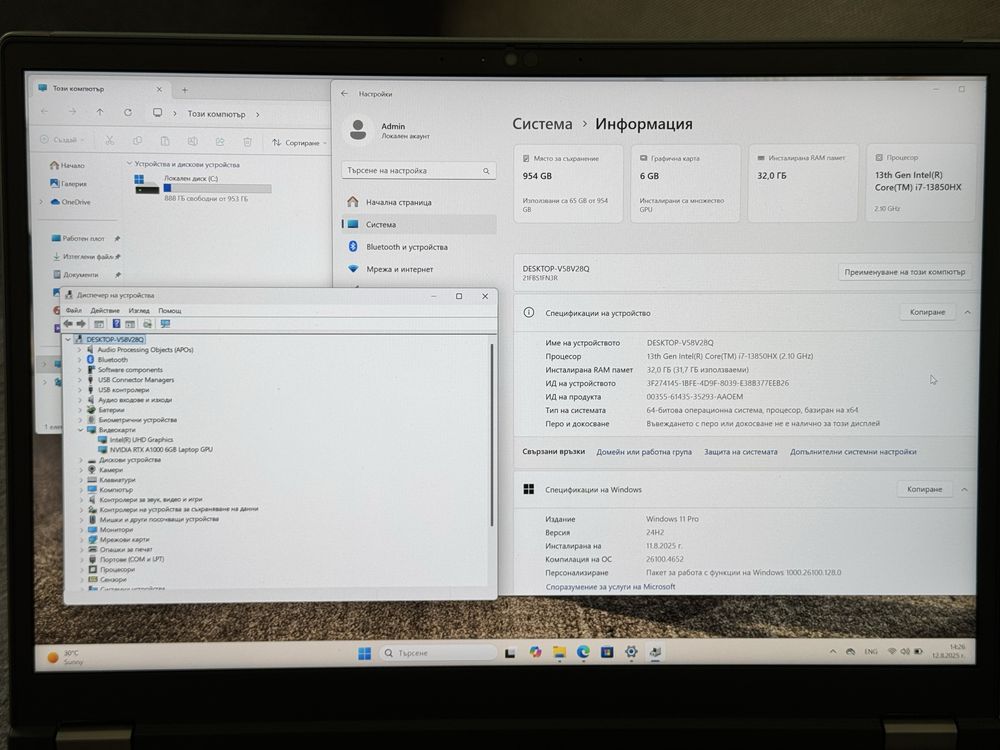Viewport: 1000px width, 750px height.
Task: Click Share icon in File Explorer toolbar
Action: [x=220, y=141]
